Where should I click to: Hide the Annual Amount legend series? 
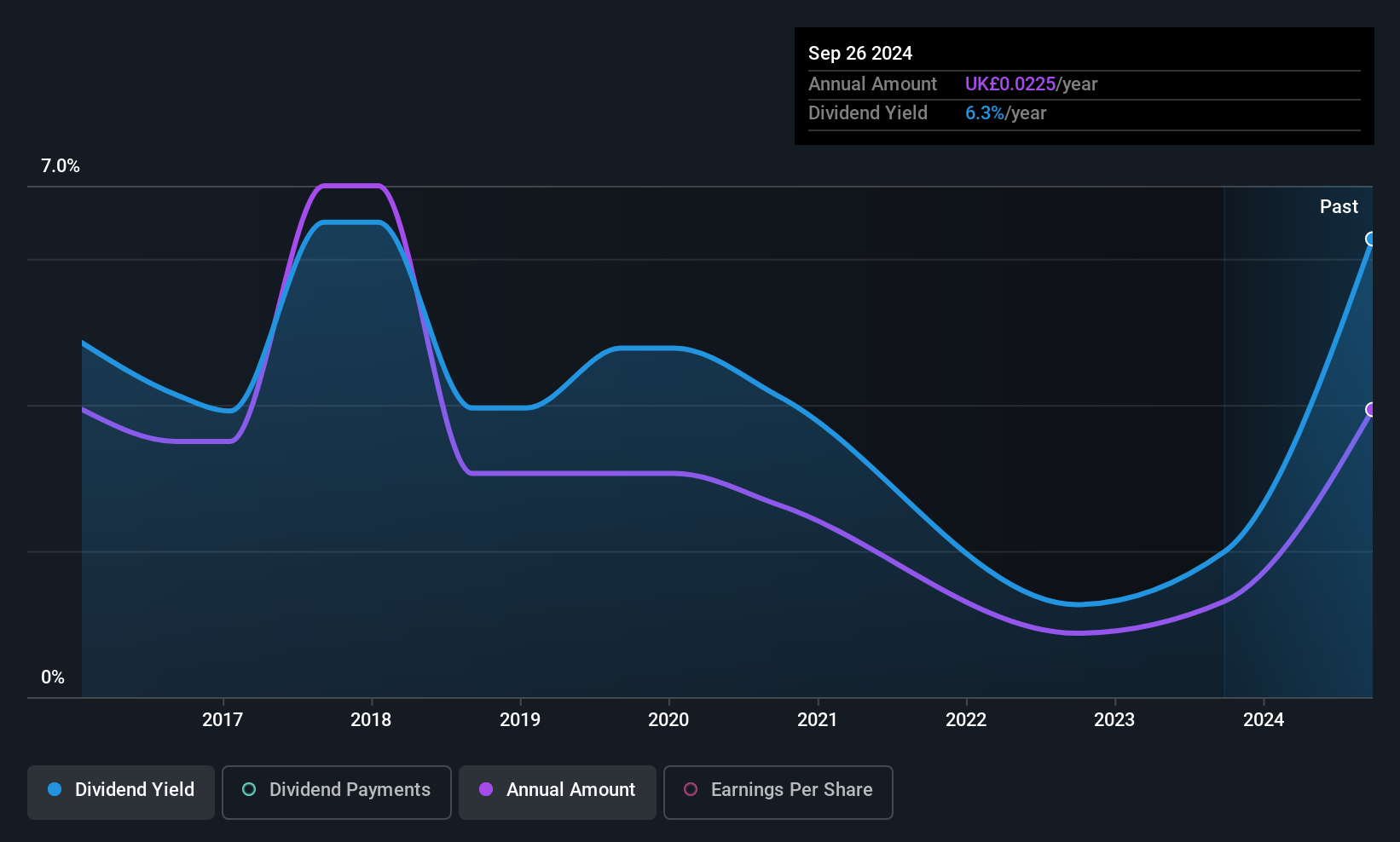tap(558, 790)
